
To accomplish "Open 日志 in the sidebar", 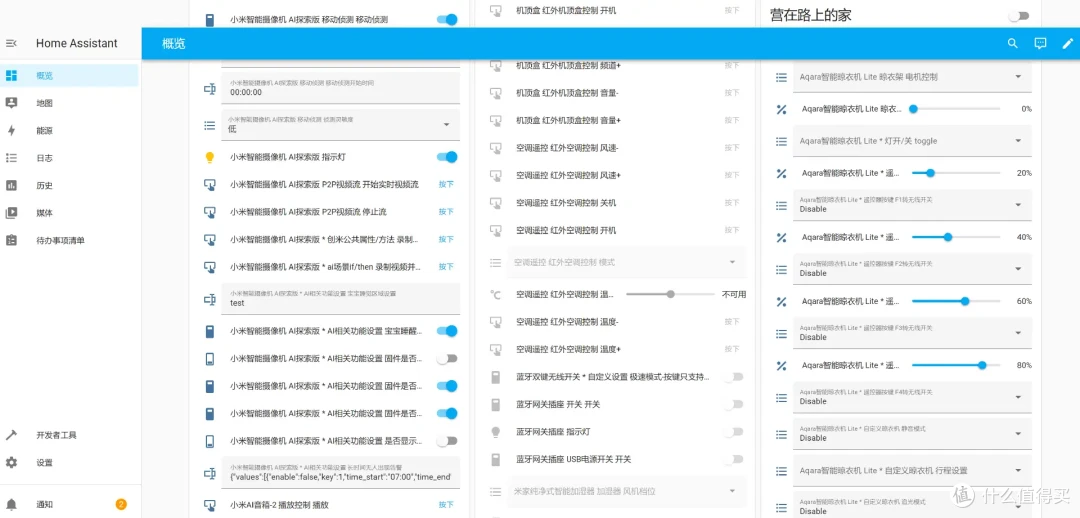I will pos(70,158).
